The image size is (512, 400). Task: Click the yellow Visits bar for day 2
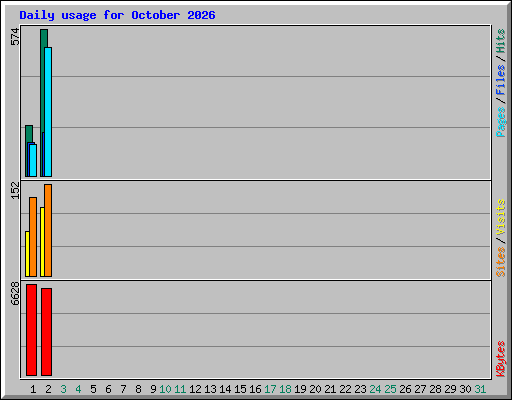[x=42, y=242]
